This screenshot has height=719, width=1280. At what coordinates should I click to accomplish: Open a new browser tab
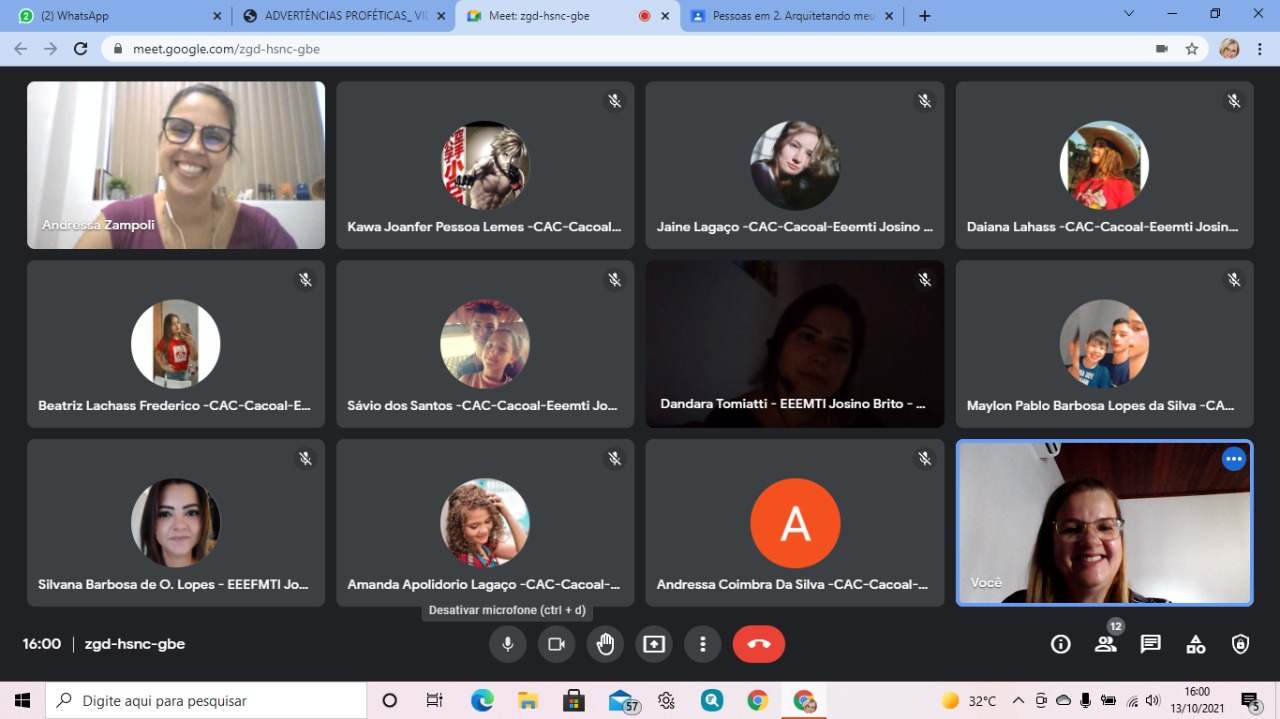(x=924, y=16)
